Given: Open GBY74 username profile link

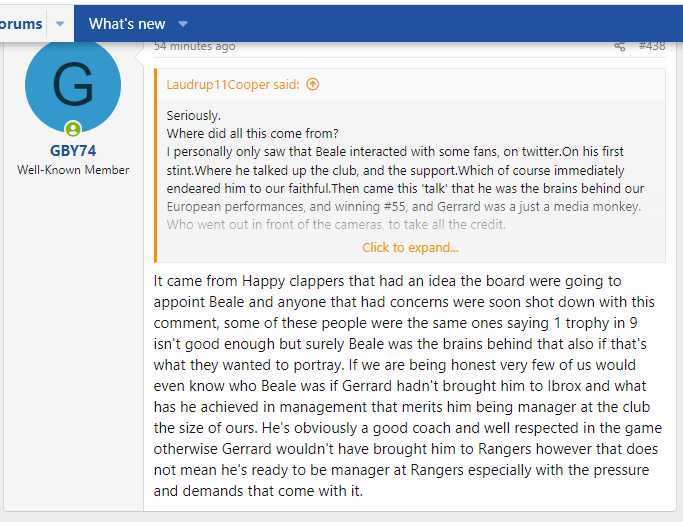Looking at the screenshot, I should [x=73, y=151].
